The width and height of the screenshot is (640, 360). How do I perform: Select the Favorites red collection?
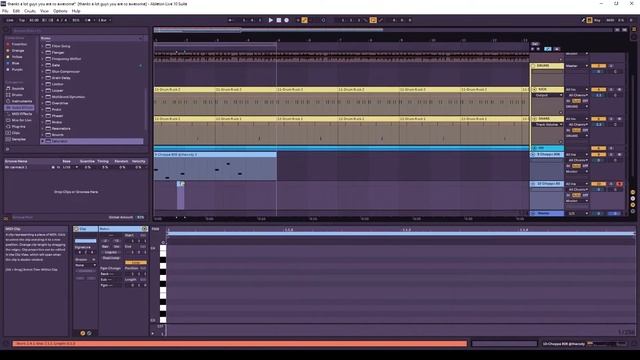click(16, 44)
